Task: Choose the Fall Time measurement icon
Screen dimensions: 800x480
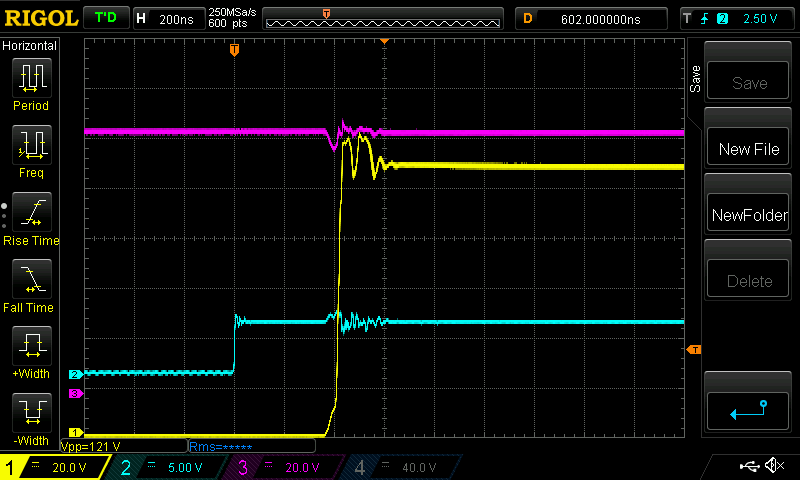Action: click(x=31, y=280)
